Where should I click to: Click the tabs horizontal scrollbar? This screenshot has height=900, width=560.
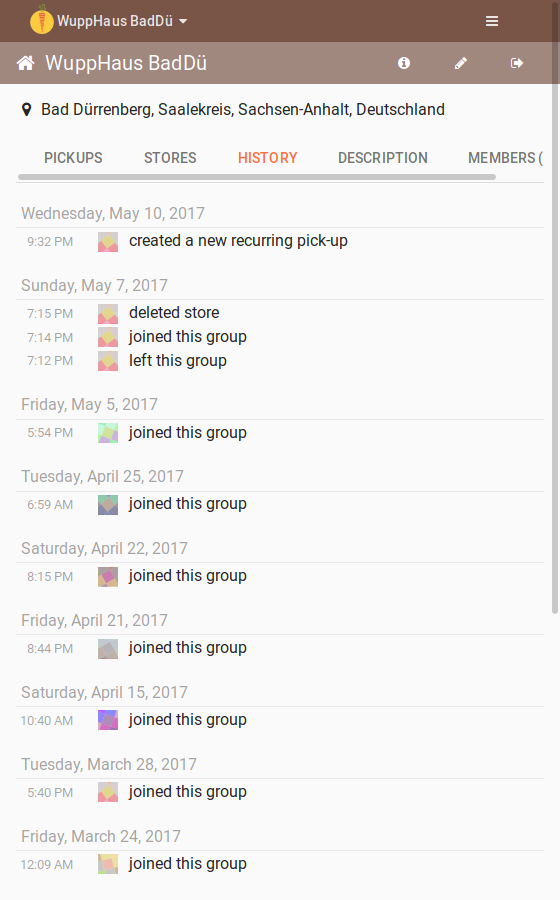[x=257, y=177]
